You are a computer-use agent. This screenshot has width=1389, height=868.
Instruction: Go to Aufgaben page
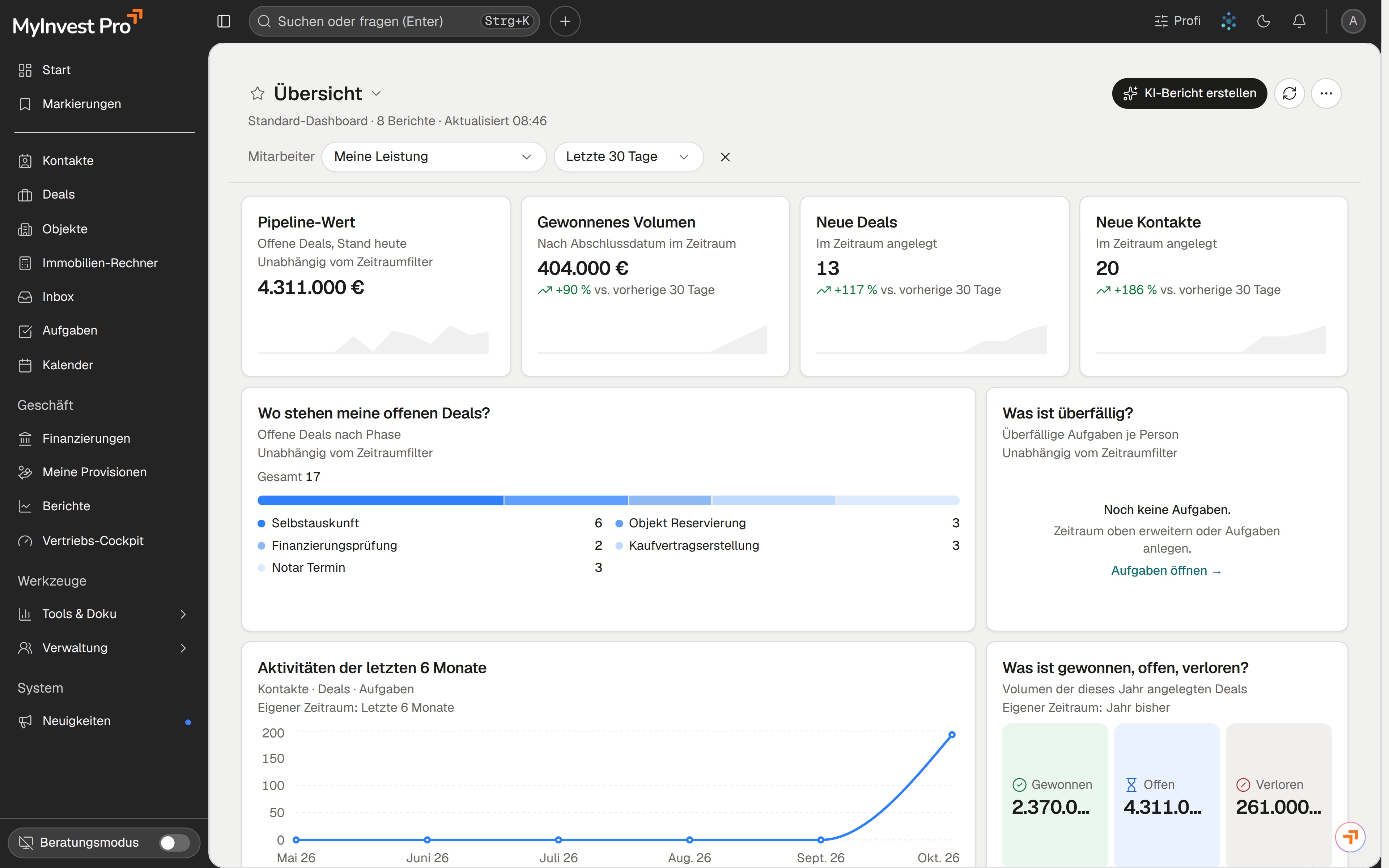pos(104,331)
